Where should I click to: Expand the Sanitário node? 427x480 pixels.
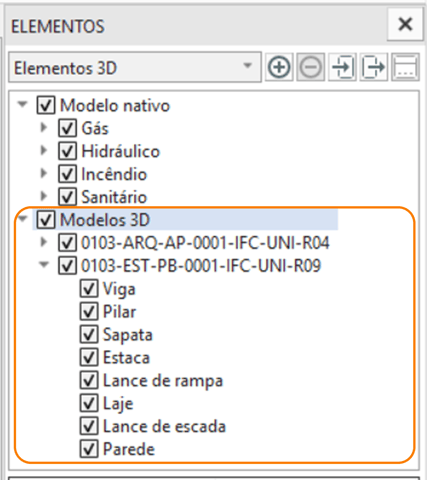pyautogui.click(x=43, y=196)
